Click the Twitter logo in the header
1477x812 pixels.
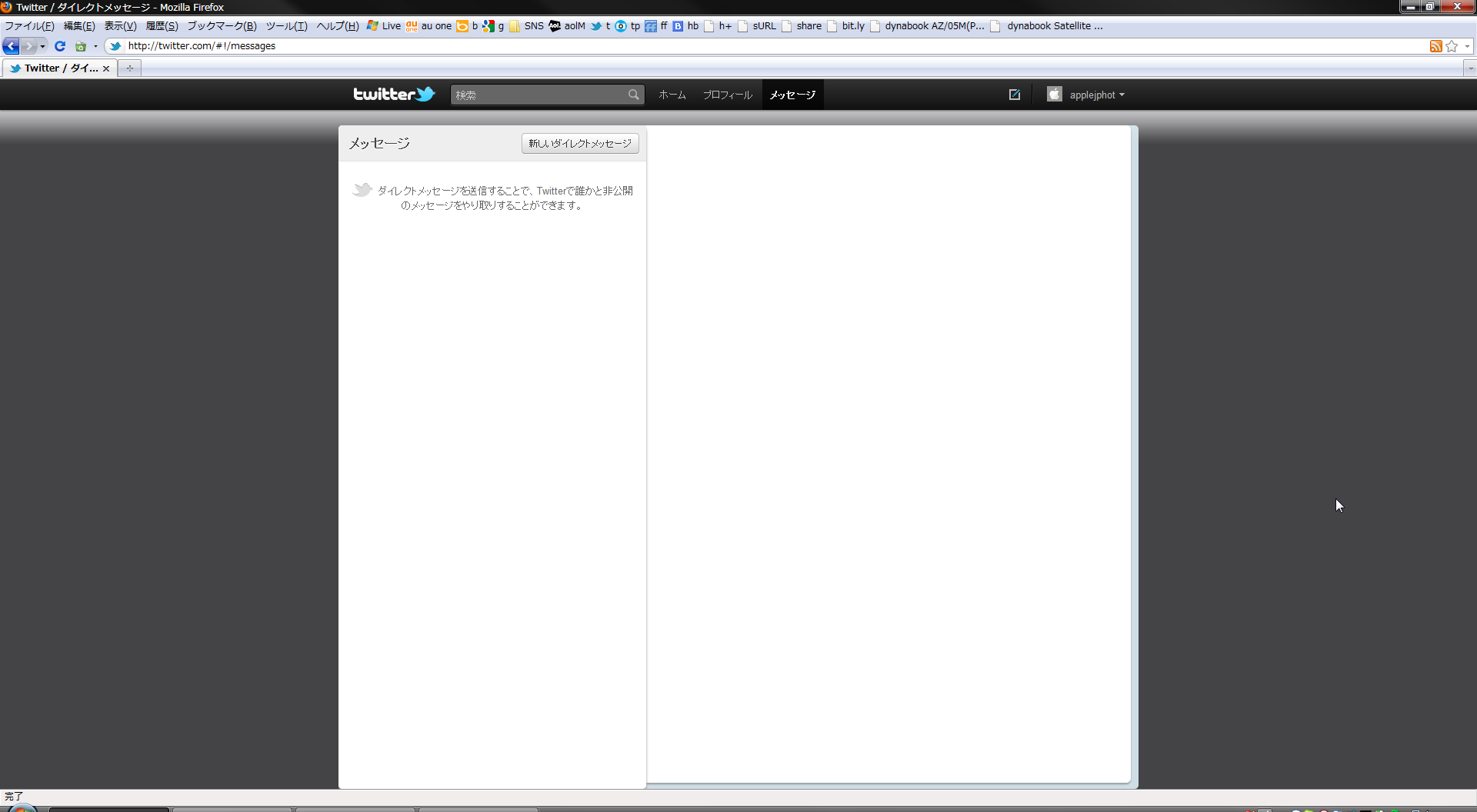(394, 94)
